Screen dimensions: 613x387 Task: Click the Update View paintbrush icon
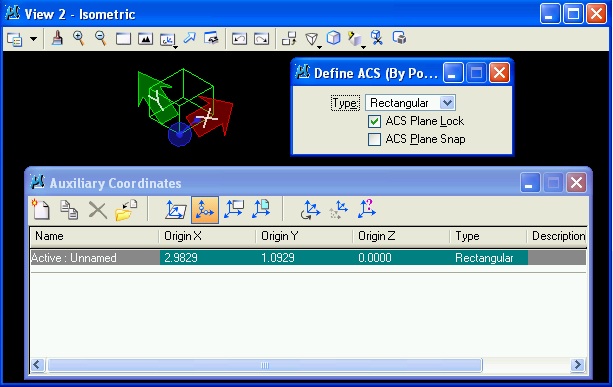tap(57, 39)
